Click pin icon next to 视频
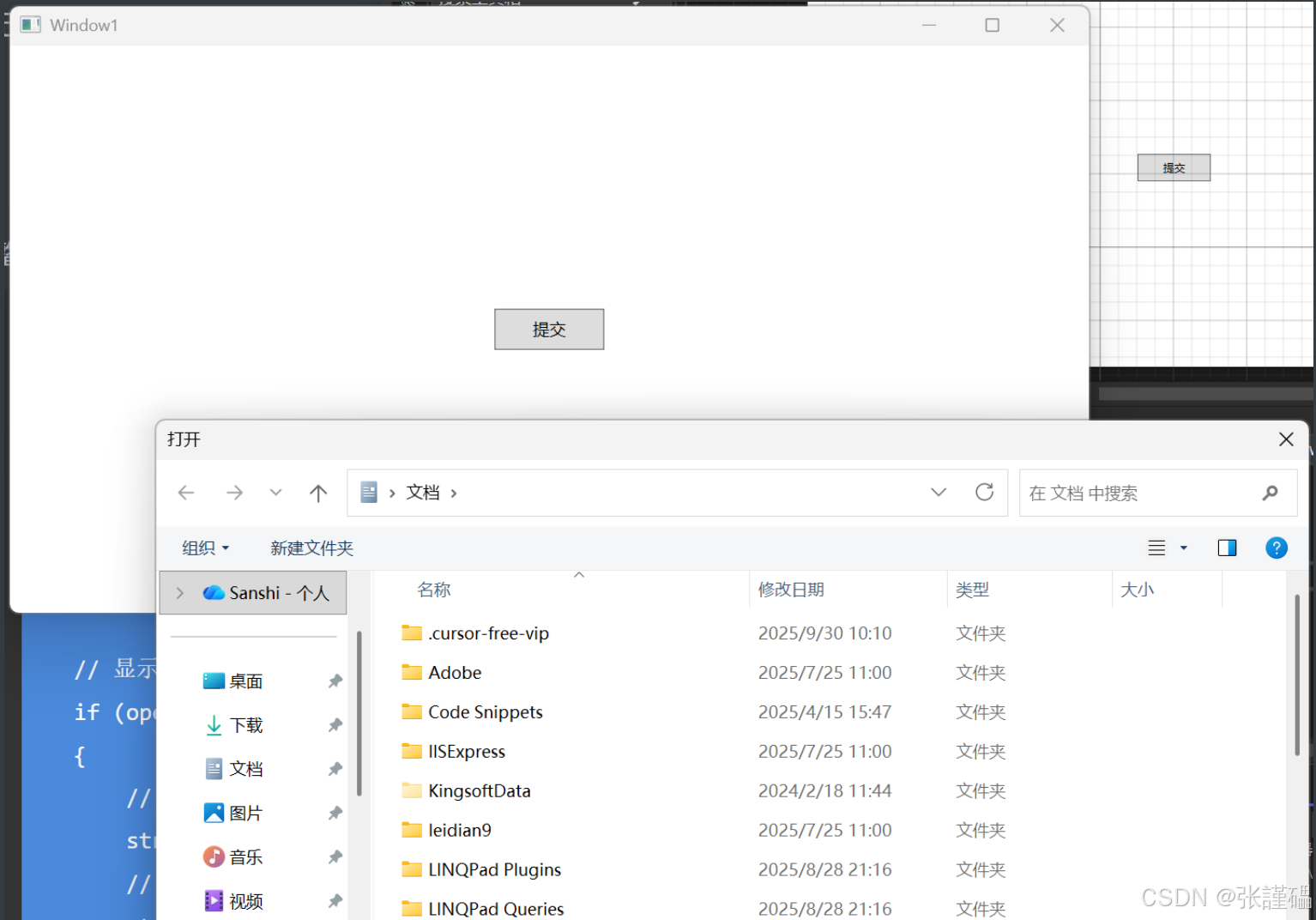Screen dimensions: 1316x920 point(335,900)
